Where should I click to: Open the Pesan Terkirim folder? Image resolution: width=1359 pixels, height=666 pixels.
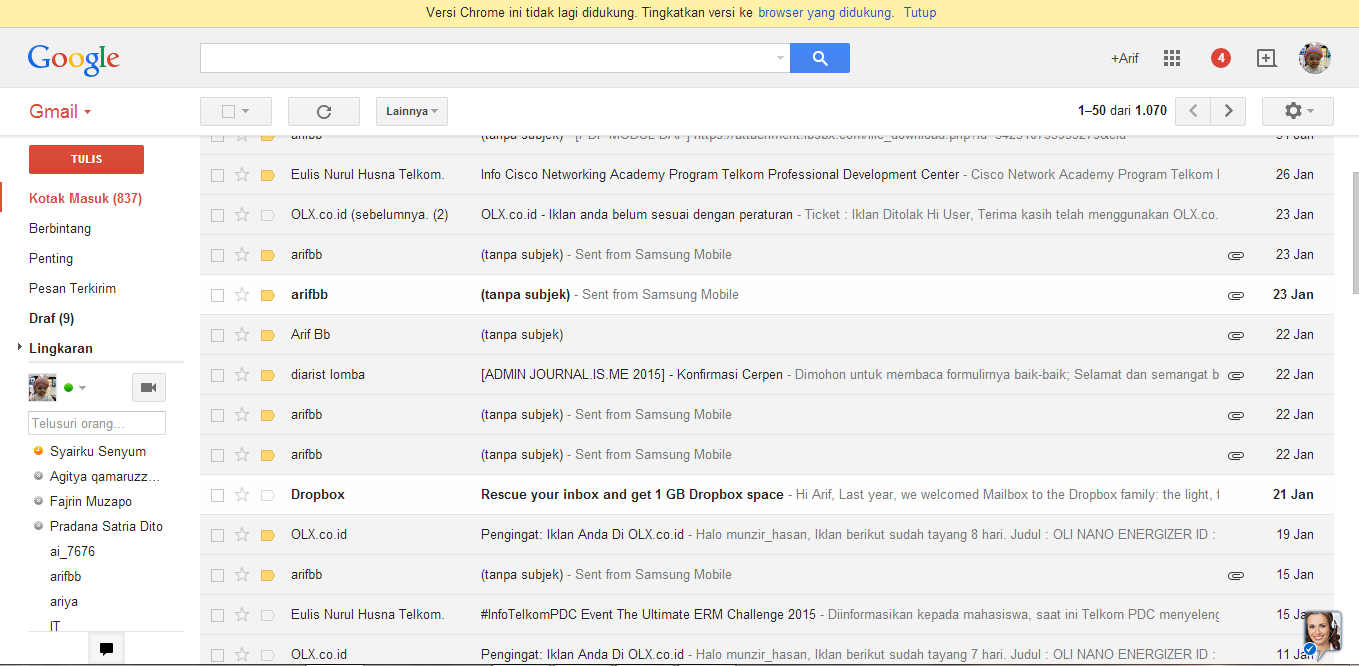coord(72,288)
